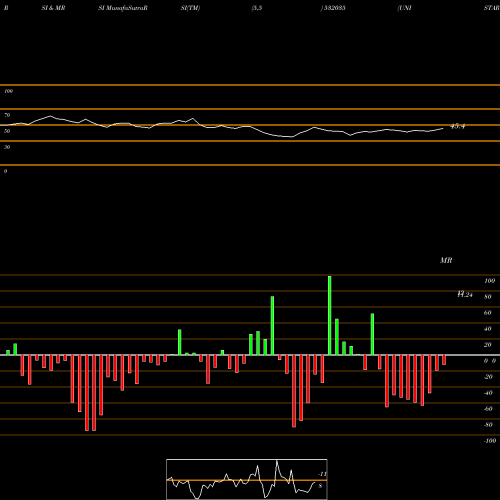Click the MR axis label -40
The image size is (500, 500).
[x=488, y=393]
